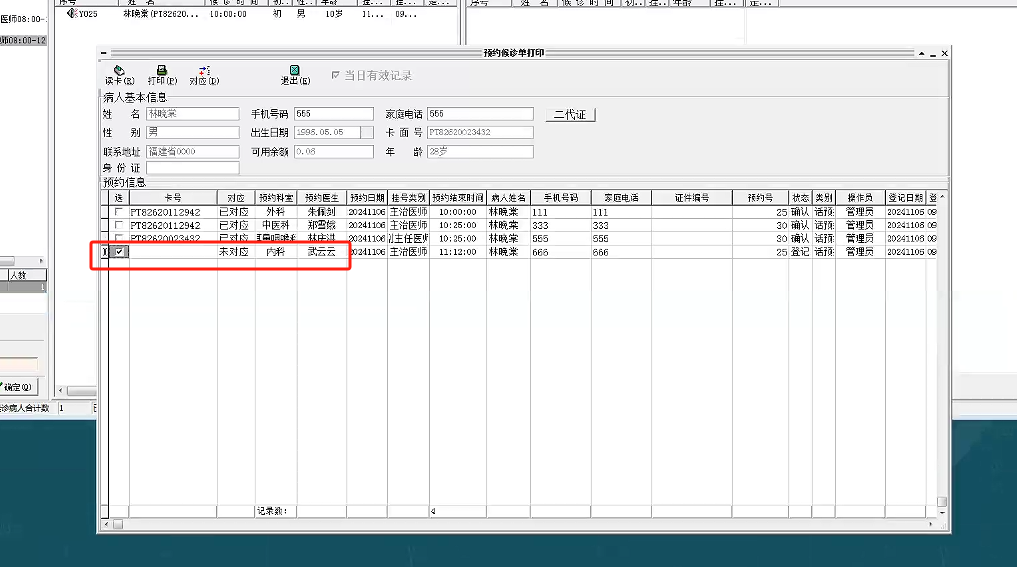Open the 出生日期 date dropdown
The width and height of the screenshot is (1017, 567).
(x=367, y=132)
